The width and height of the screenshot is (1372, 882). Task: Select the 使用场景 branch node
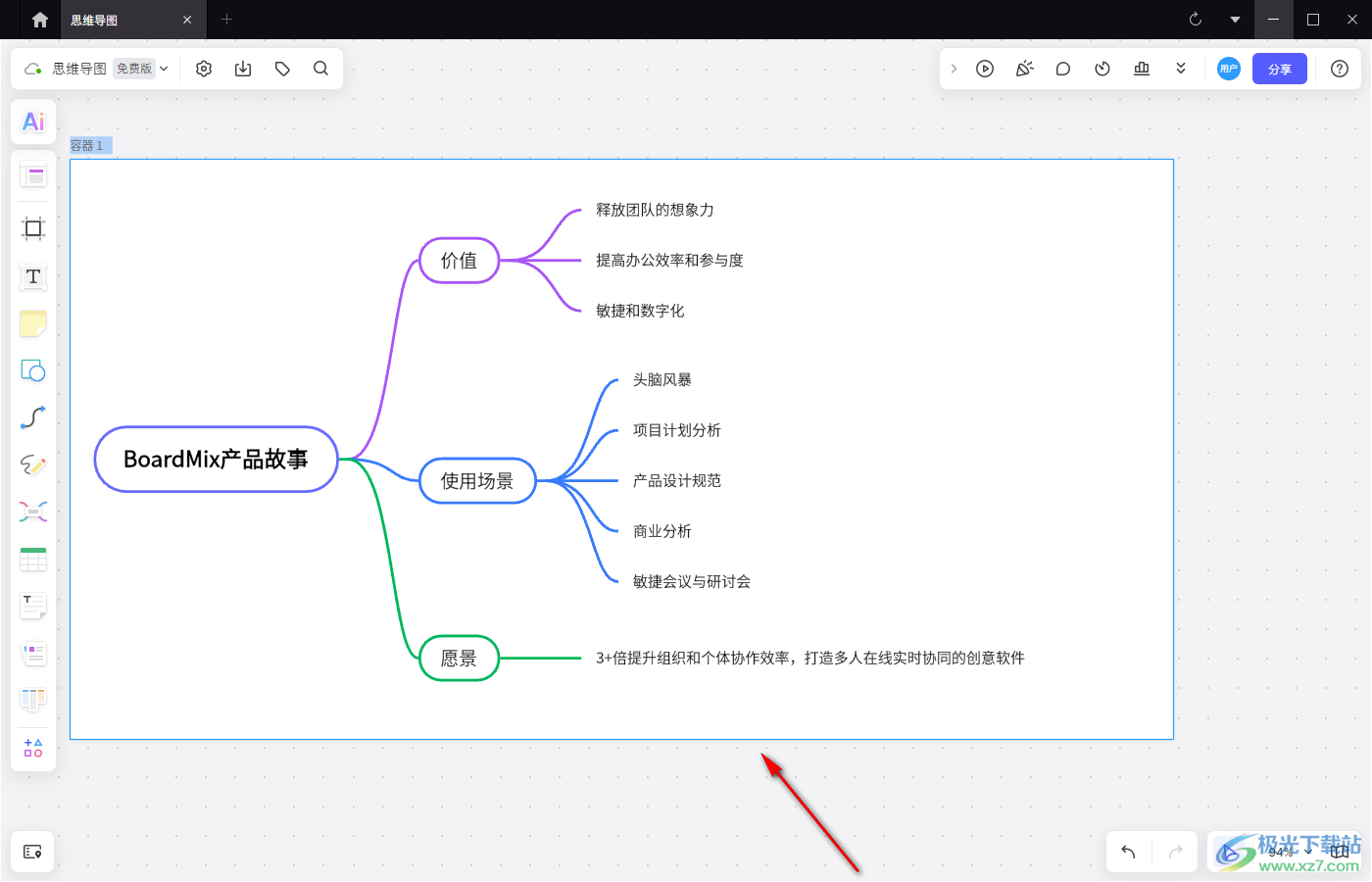point(477,481)
